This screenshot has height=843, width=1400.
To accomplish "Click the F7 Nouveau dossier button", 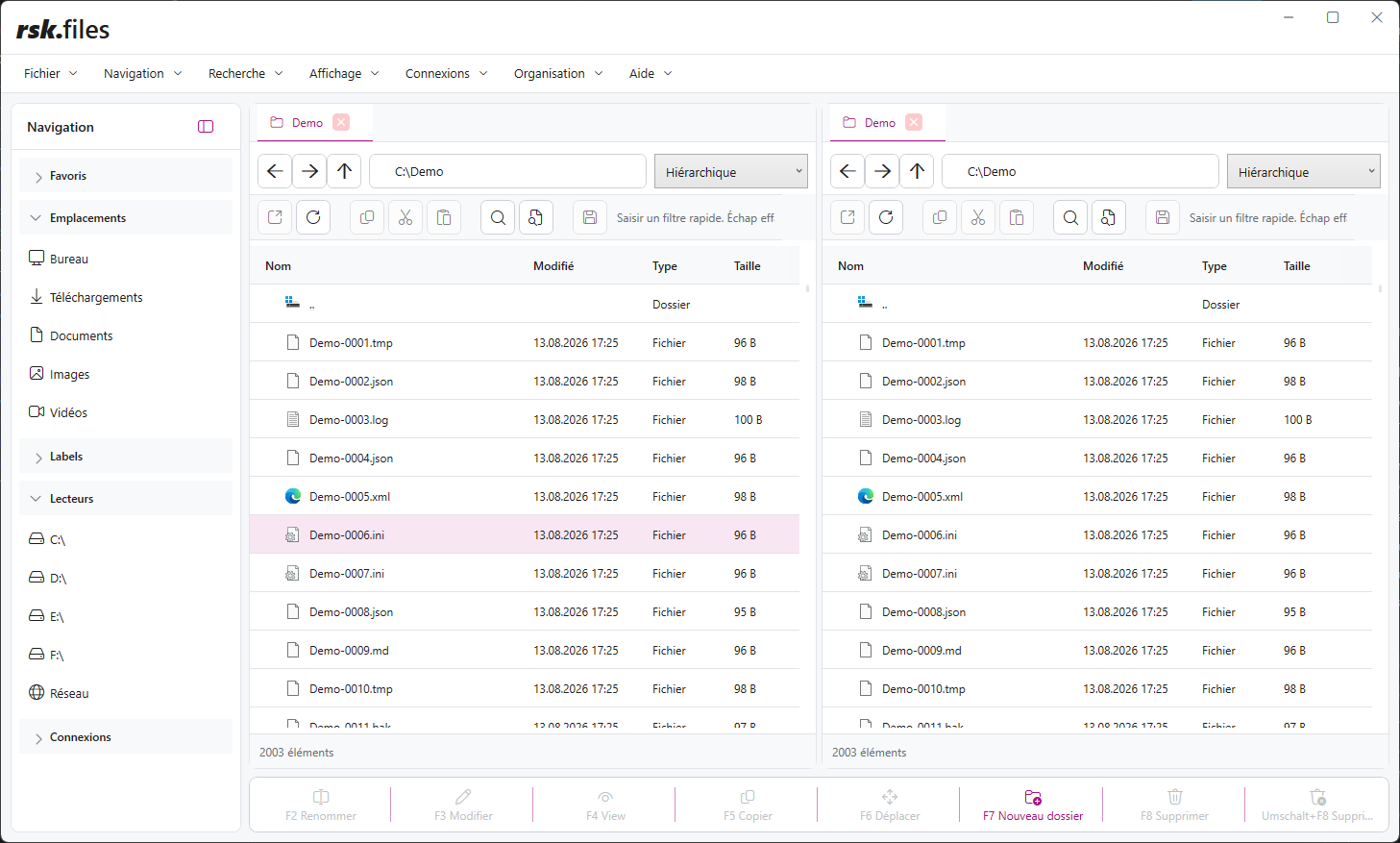I will point(1032,806).
